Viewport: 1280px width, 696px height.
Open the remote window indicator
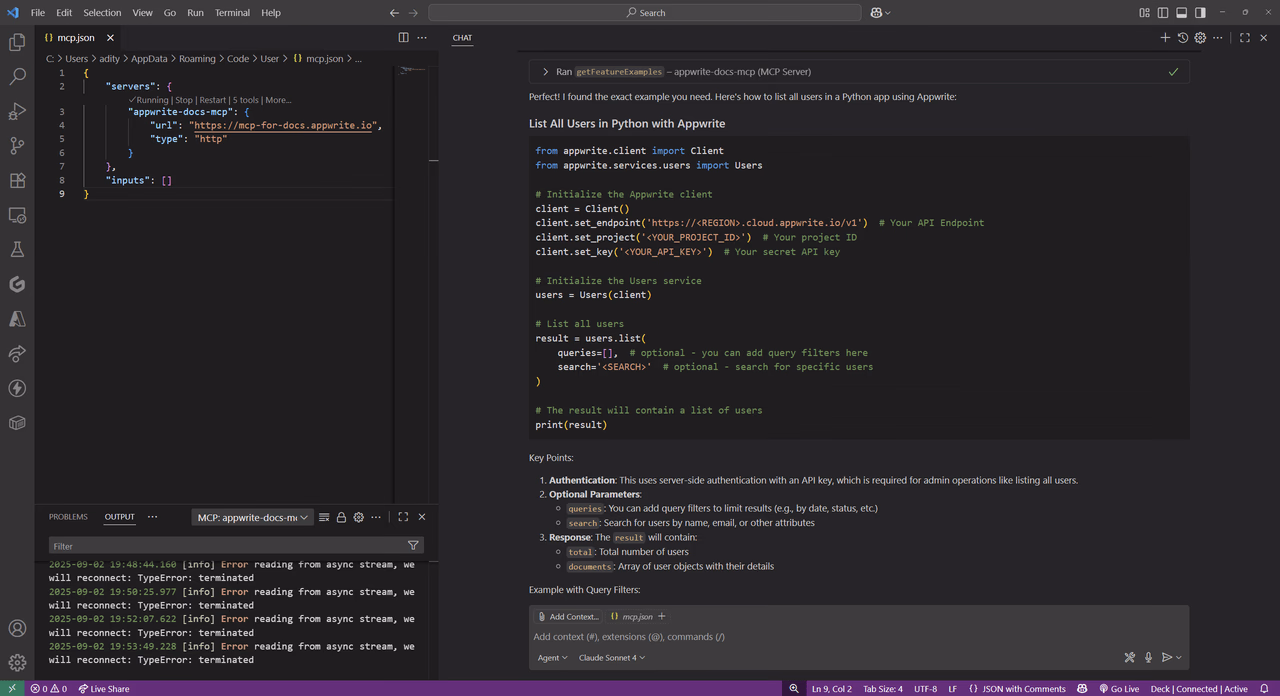click(x=10, y=688)
